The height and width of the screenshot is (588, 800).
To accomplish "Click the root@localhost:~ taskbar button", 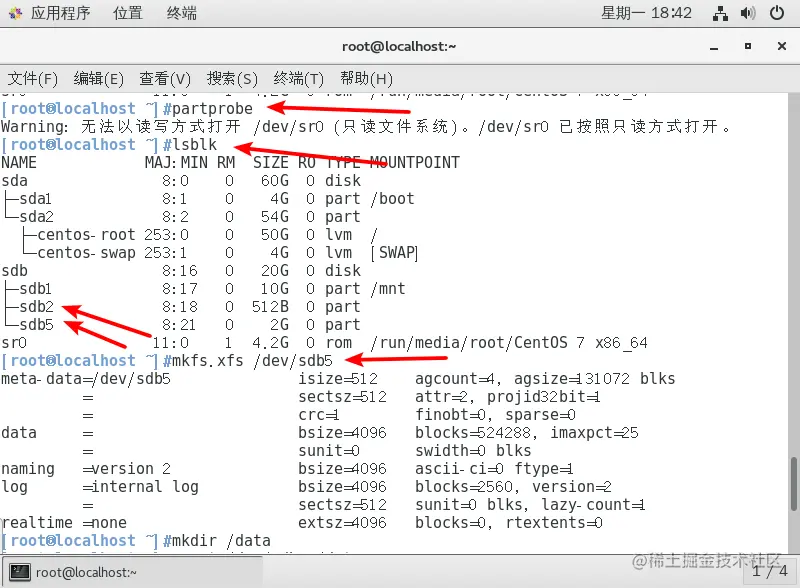I will pyautogui.click(x=133, y=572).
